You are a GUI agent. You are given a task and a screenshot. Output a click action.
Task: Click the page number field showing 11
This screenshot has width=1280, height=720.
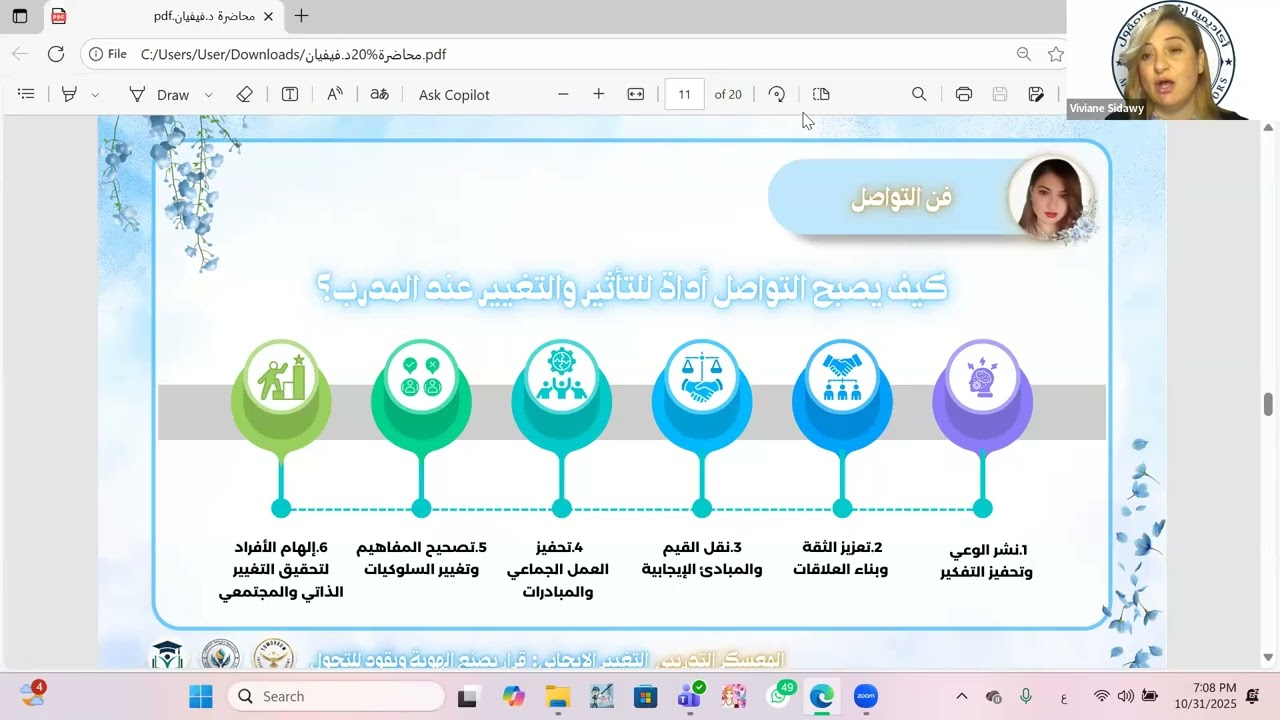[x=684, y=95]
